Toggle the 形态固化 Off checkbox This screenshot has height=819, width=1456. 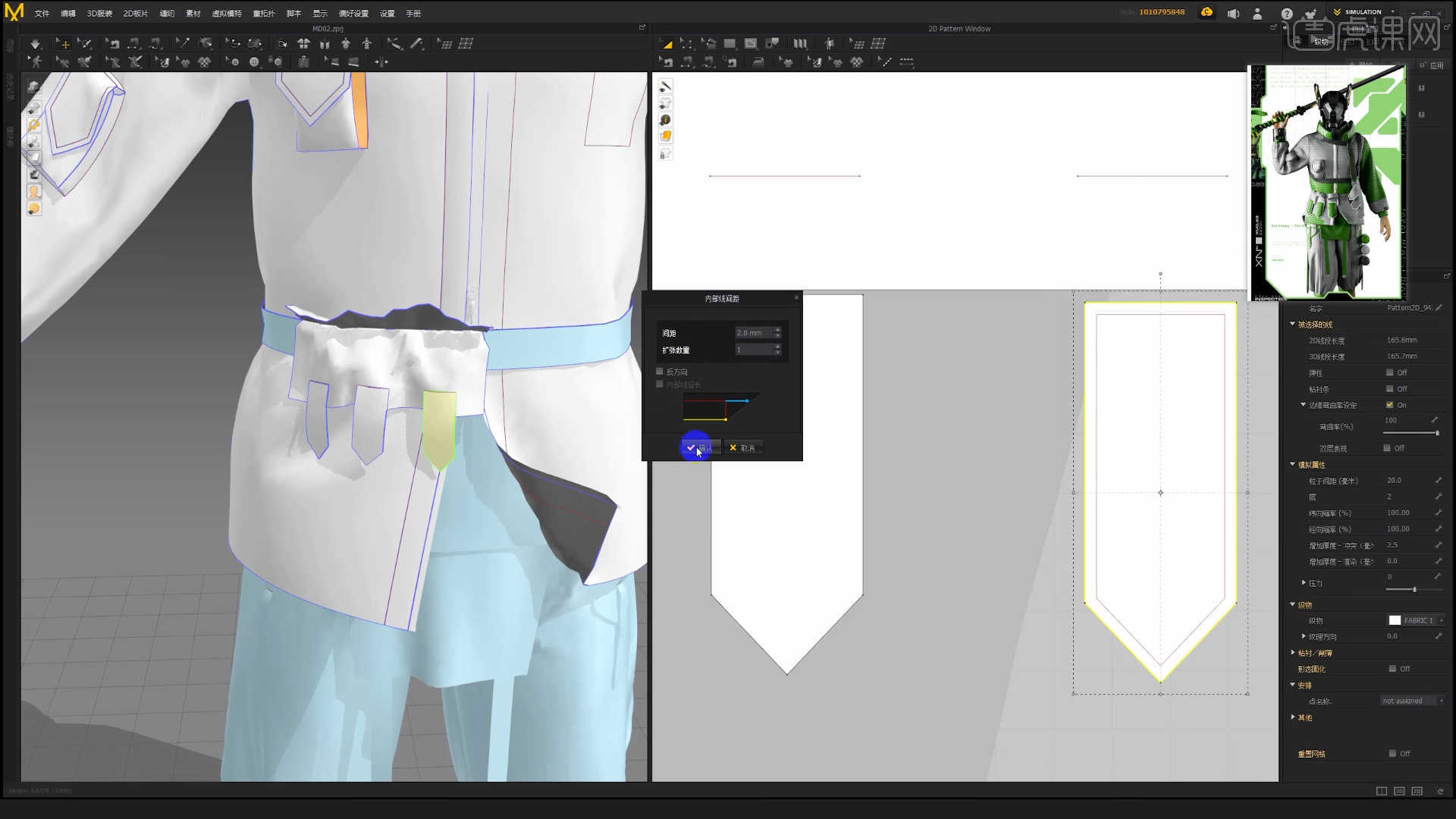point(1392,669)
